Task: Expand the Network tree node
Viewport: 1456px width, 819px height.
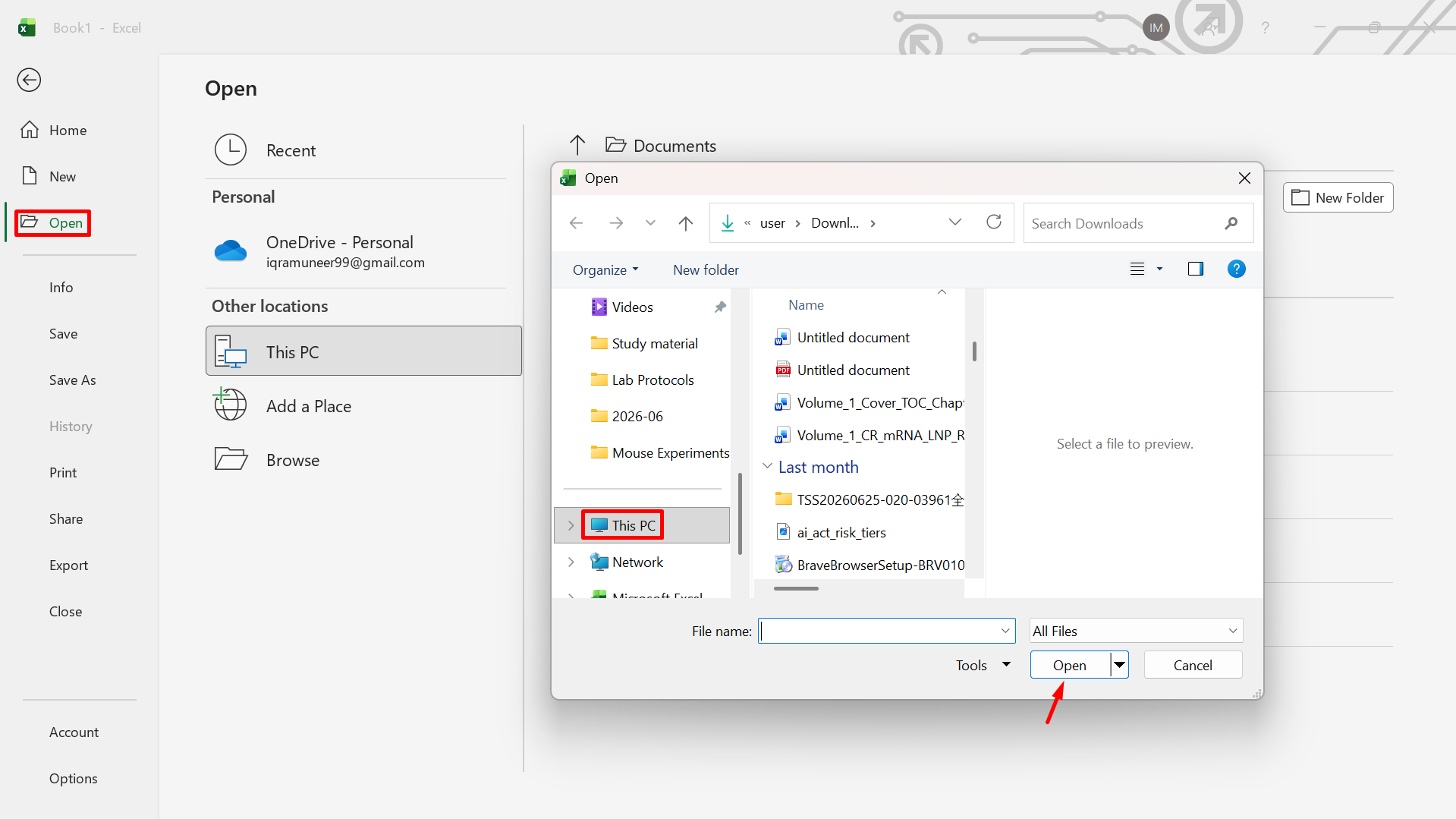Action: tap(571, 562)
